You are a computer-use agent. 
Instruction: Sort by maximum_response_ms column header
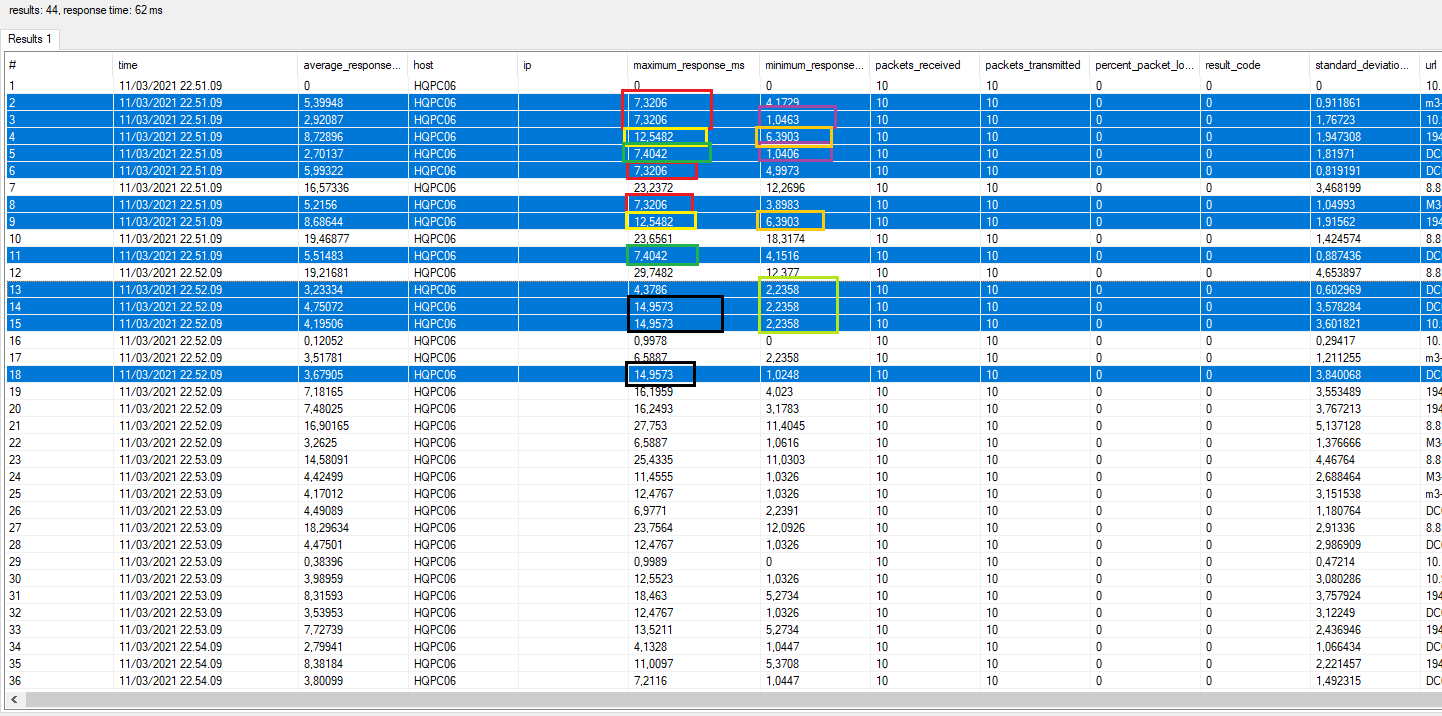tap(694, 65)
